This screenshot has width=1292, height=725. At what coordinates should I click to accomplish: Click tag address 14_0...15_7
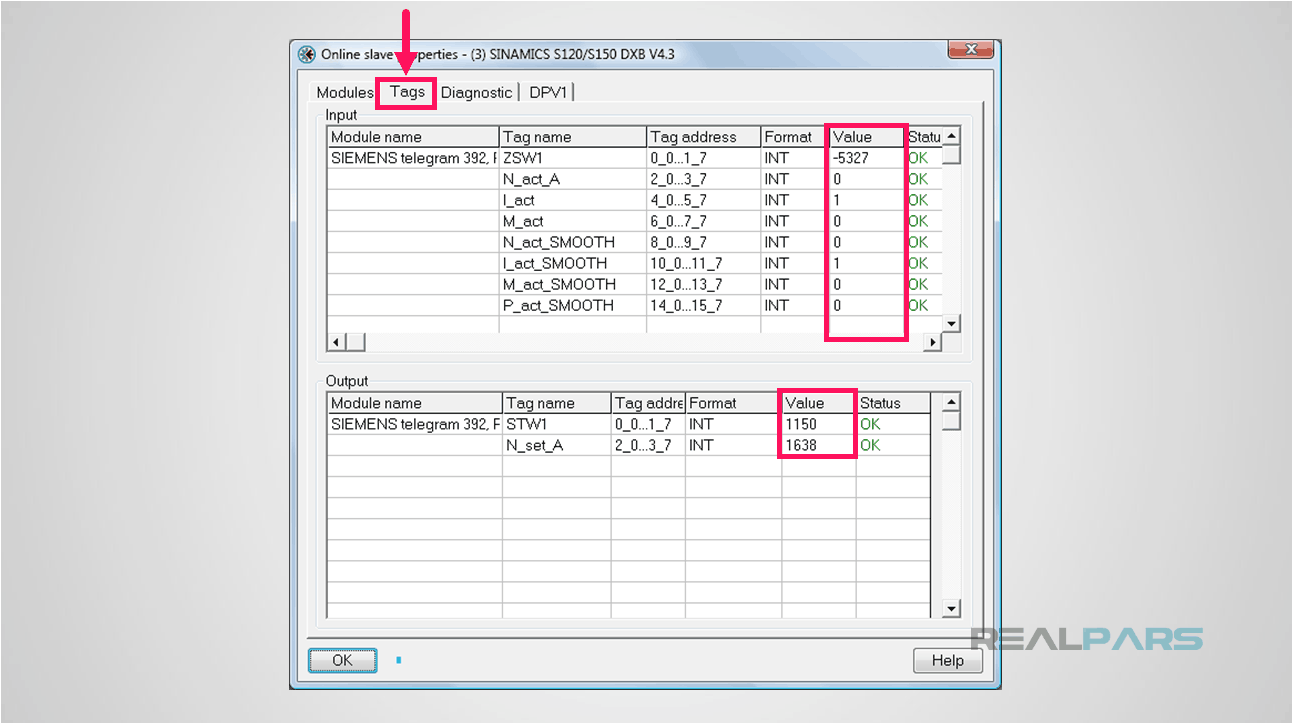pos(686,305)
